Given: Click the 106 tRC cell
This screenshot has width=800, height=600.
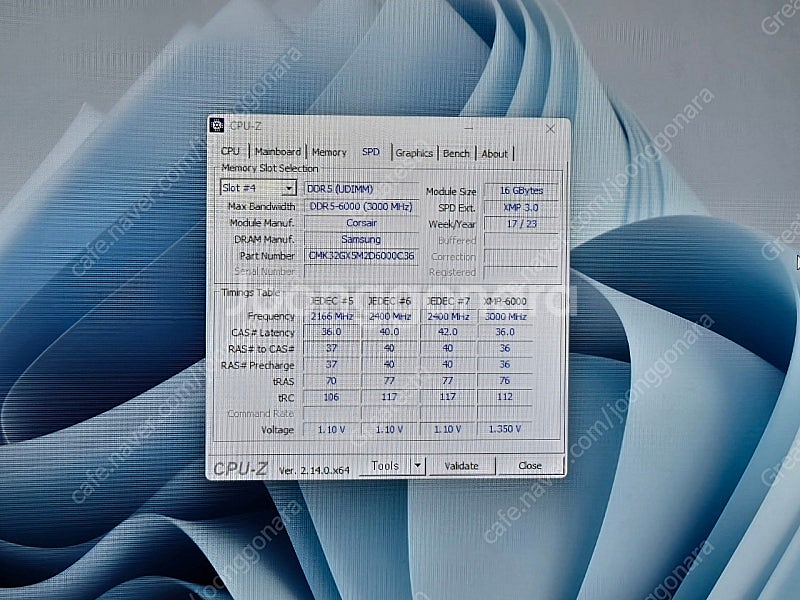Looking at the screenshot, I should (332, 397).
